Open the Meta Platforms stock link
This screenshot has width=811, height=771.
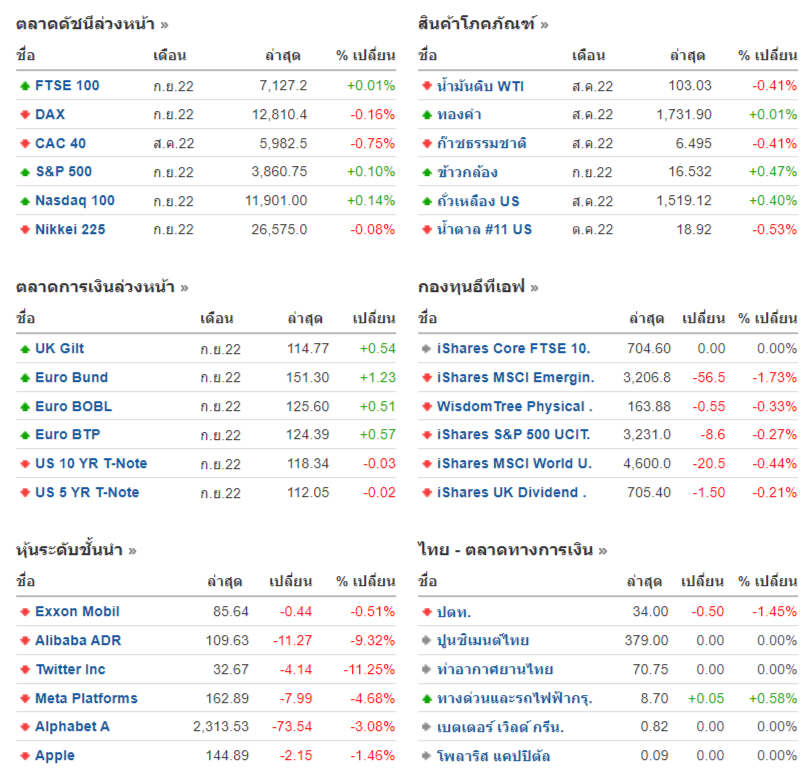(x=86, y=698)
